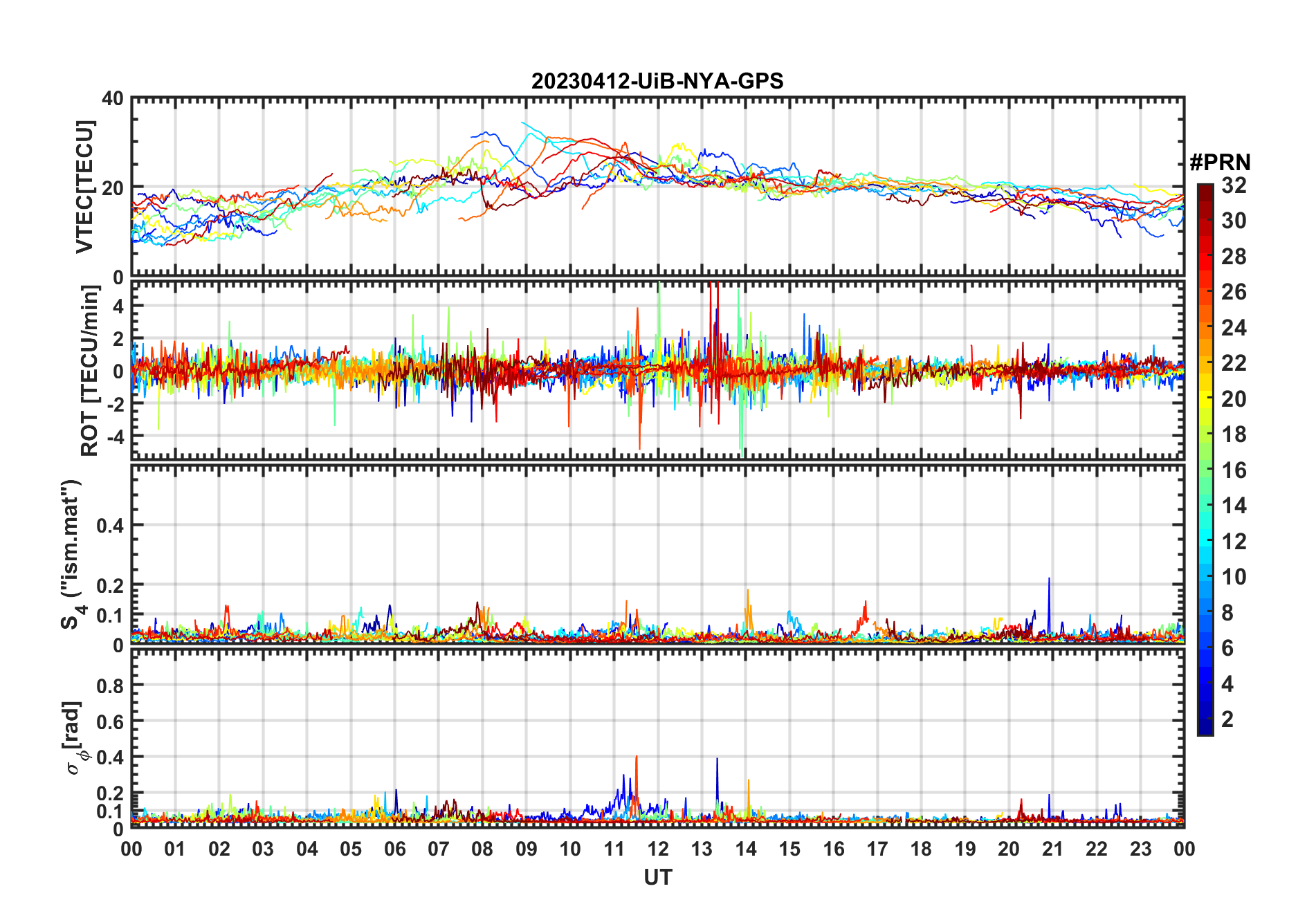The image size is (1316, 920).
Task: Click UT axis tick label 13
Action: click(x=702, y=849)
